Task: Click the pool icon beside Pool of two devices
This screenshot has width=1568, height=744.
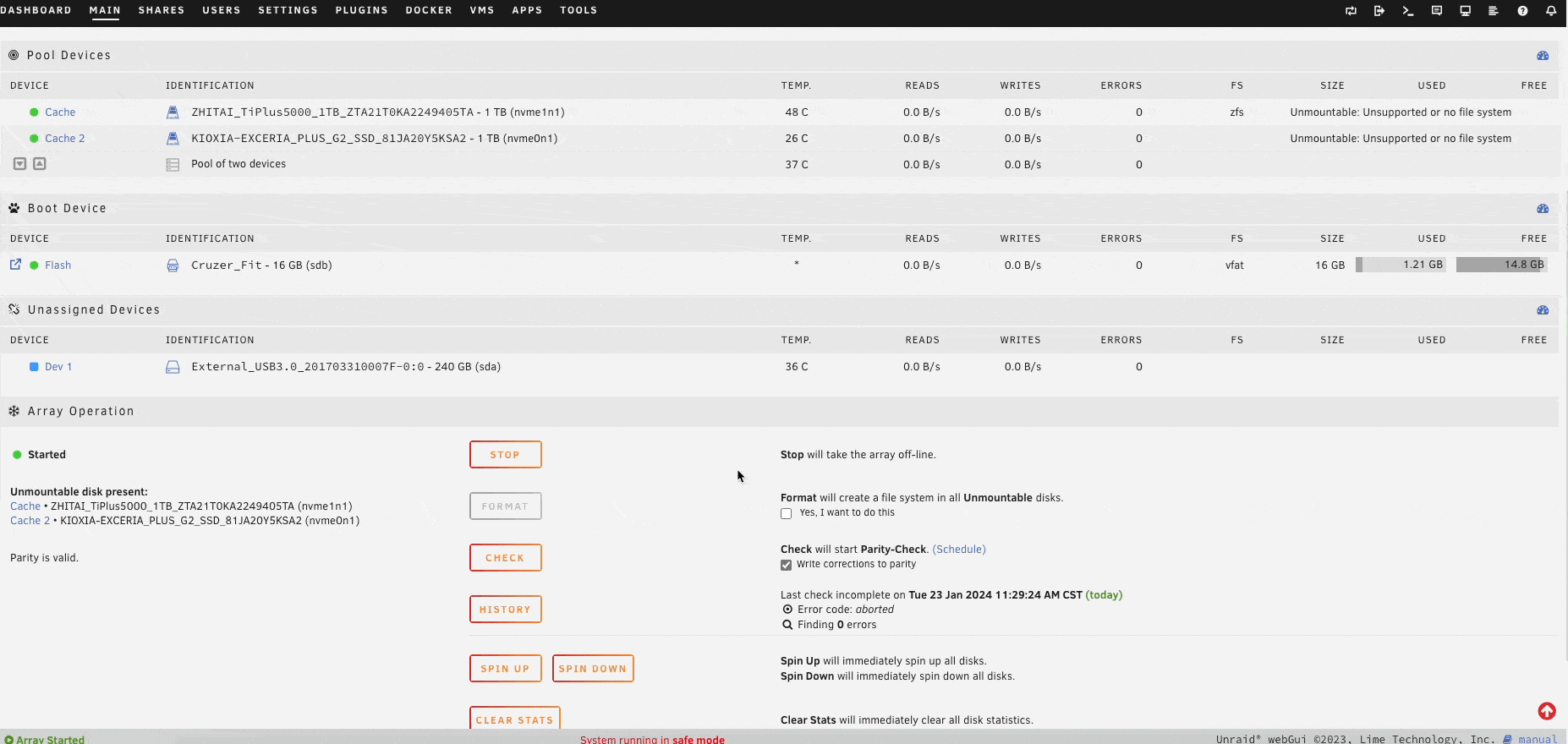Action: coord(173,165)
